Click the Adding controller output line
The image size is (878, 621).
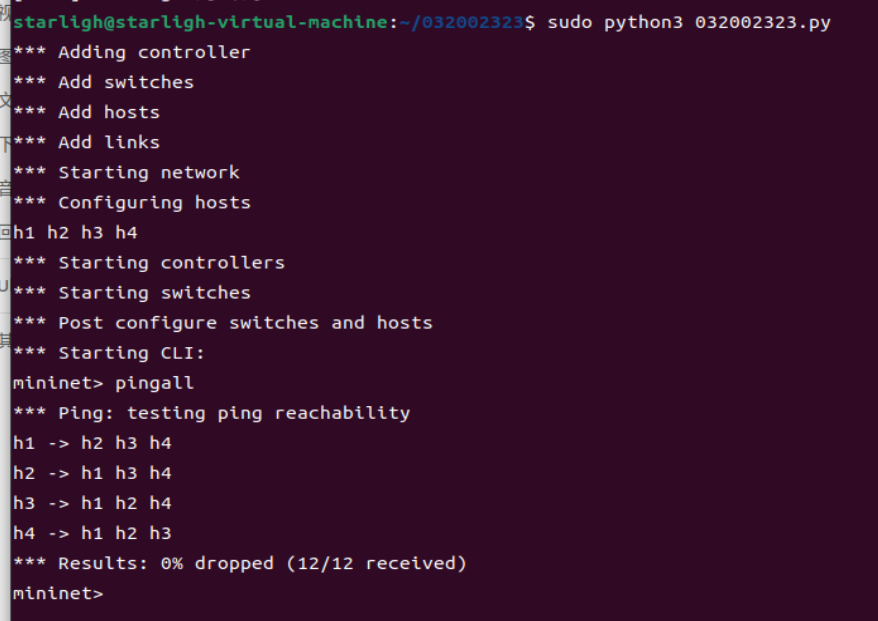[x=132, y=52]
